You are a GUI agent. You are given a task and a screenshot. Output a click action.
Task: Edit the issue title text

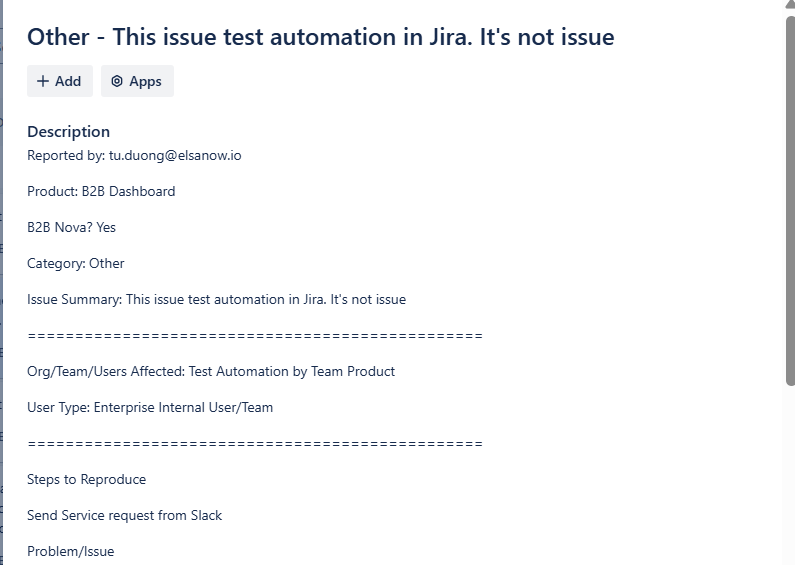320,37
